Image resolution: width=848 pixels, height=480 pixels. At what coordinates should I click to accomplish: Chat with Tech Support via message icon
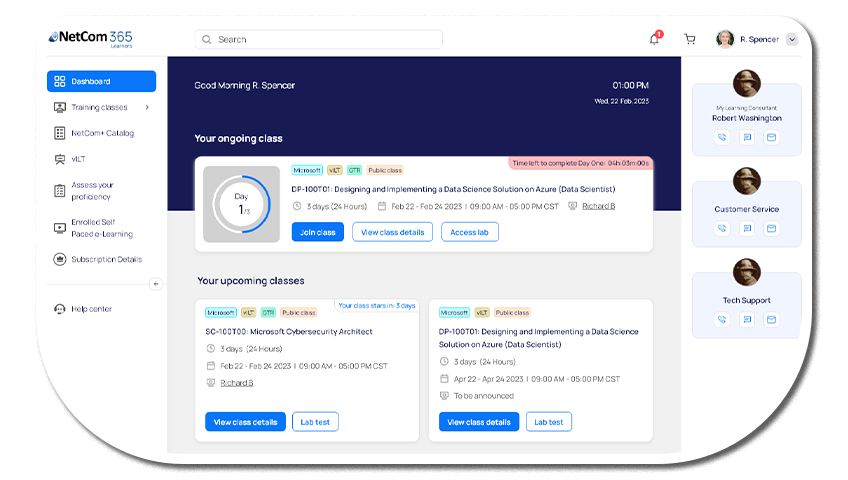click(x=747, y=320)
